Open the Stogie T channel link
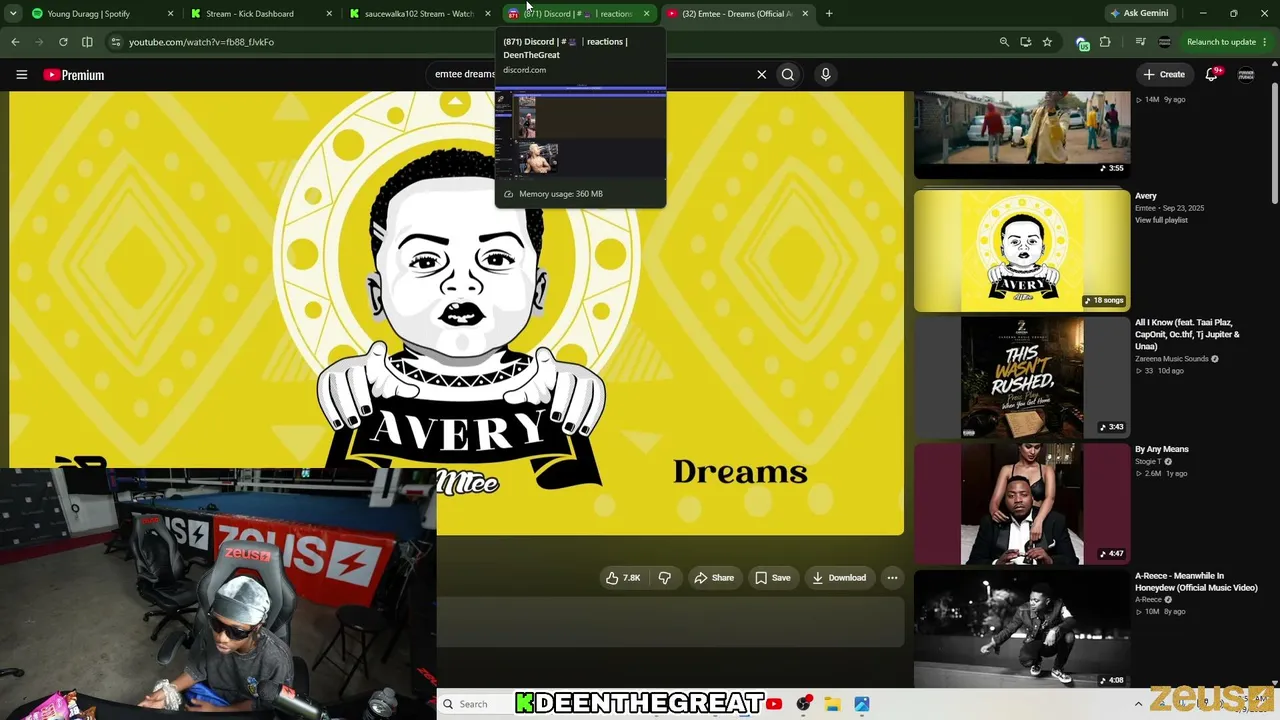The image size is (1280, 720). [1149, 462]
